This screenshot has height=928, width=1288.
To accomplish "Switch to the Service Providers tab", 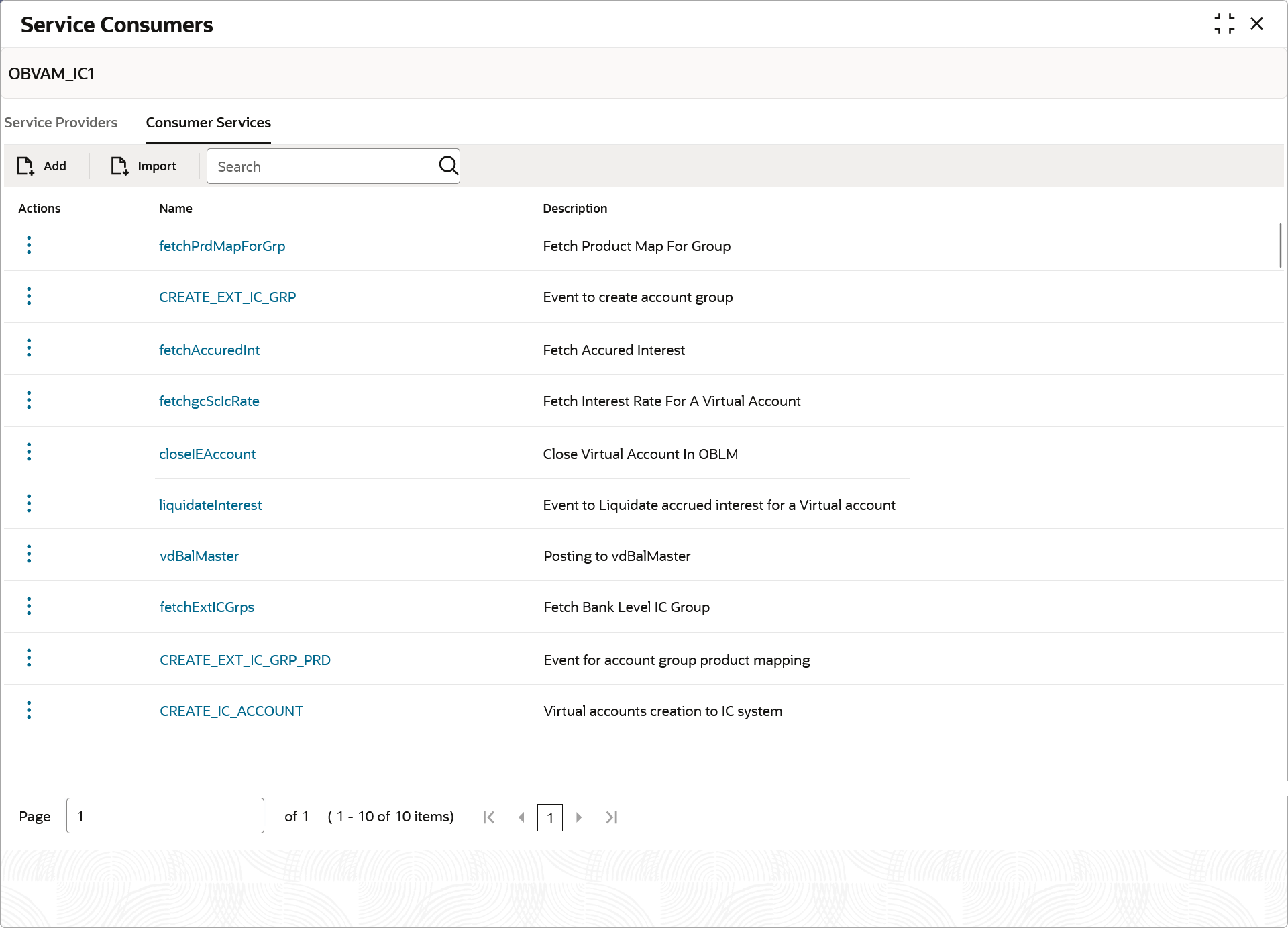I will pos(61,123).
